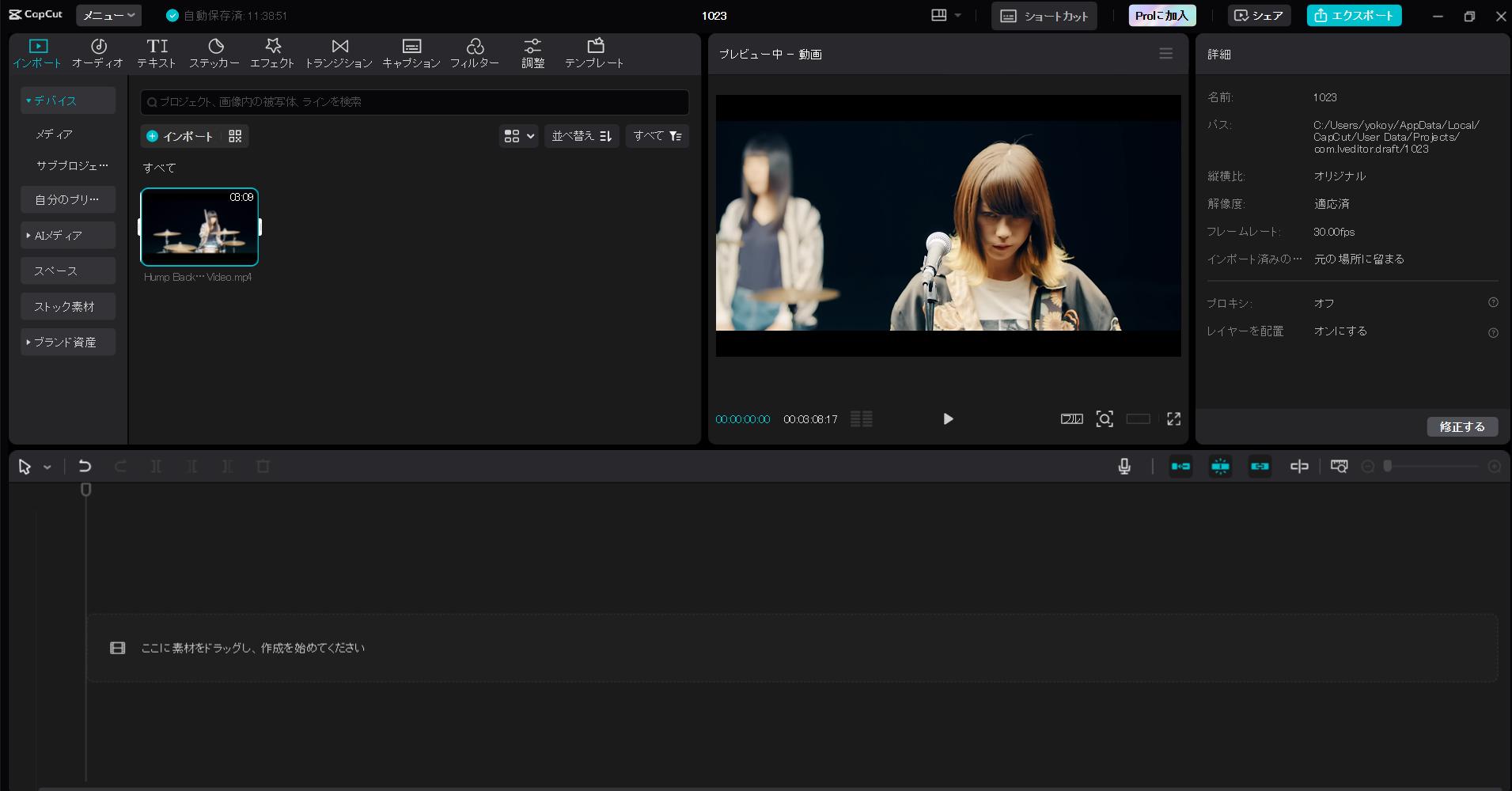The height and width of the screenshot is (791, 1512).
Task: Open the ショートカット (shortcuts) panel
Action: (x=1044, y=16)
